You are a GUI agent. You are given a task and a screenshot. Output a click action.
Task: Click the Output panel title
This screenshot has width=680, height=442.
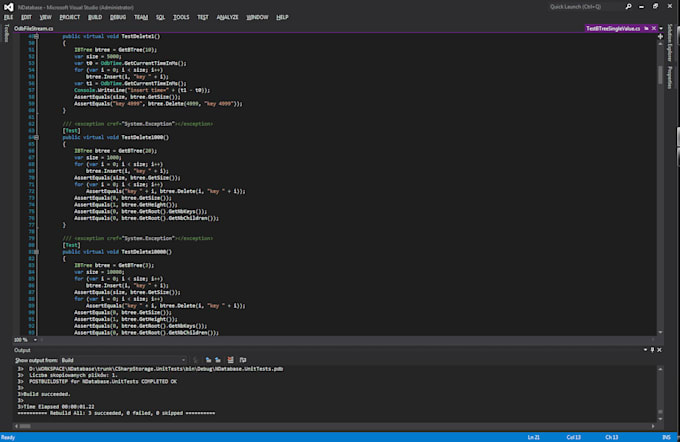(22, 350)
